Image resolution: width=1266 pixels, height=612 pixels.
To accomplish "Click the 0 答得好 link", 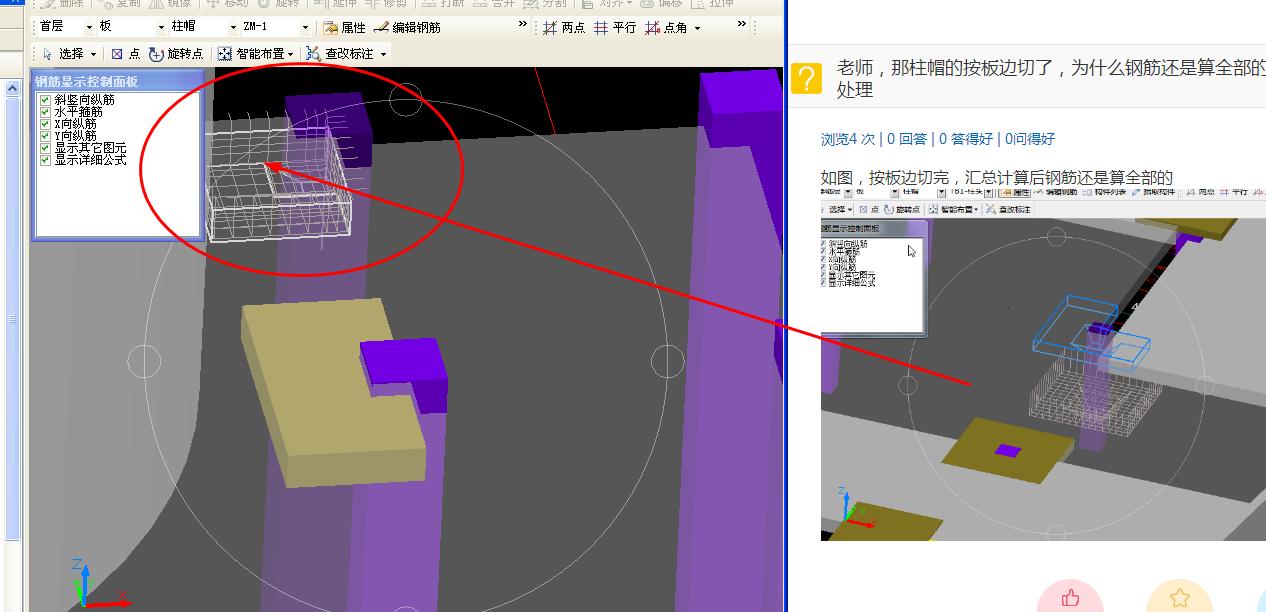I will pyautogui.click(x=966, y=139).
